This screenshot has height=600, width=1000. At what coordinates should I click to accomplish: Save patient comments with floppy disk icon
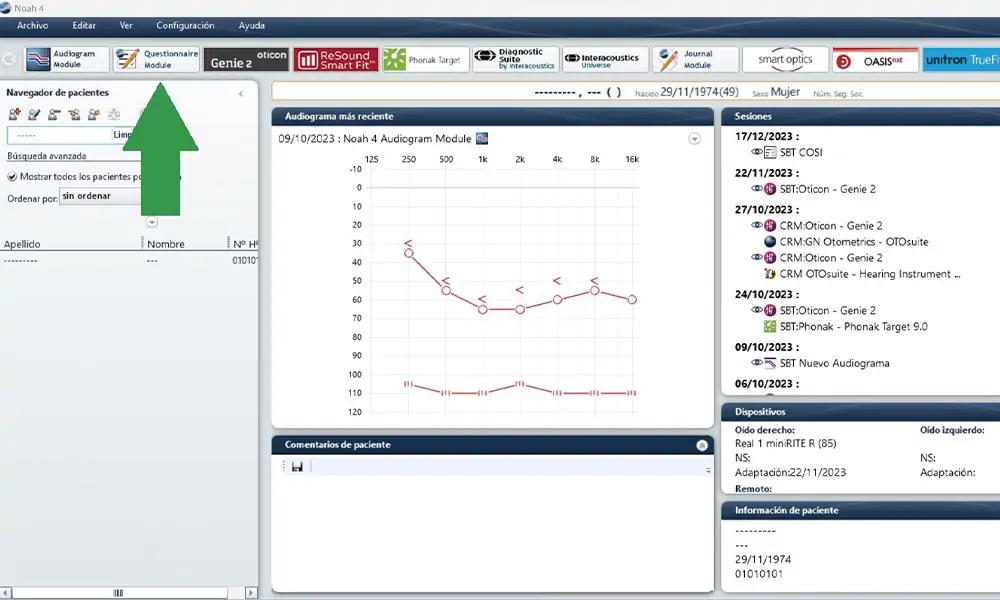pyautogui.click(x=297, y=467)
